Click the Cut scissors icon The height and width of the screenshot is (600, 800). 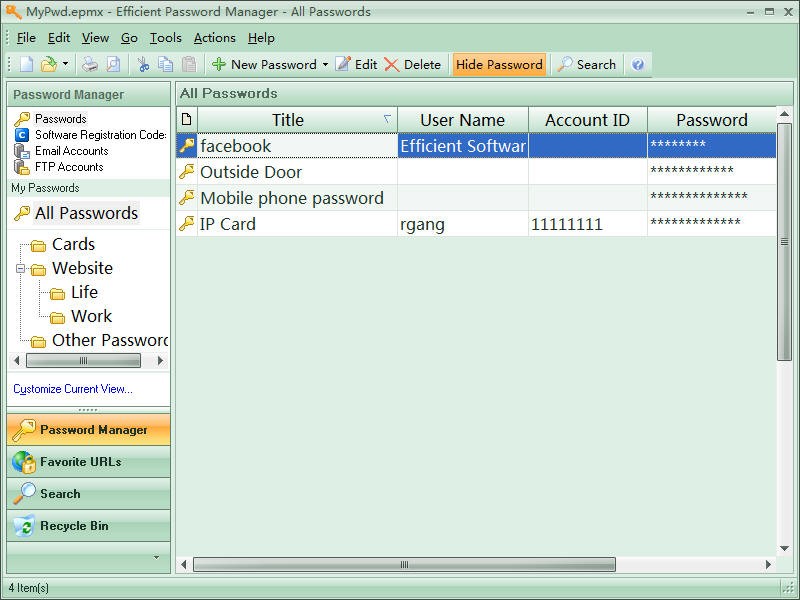click(x=143, y=64)
